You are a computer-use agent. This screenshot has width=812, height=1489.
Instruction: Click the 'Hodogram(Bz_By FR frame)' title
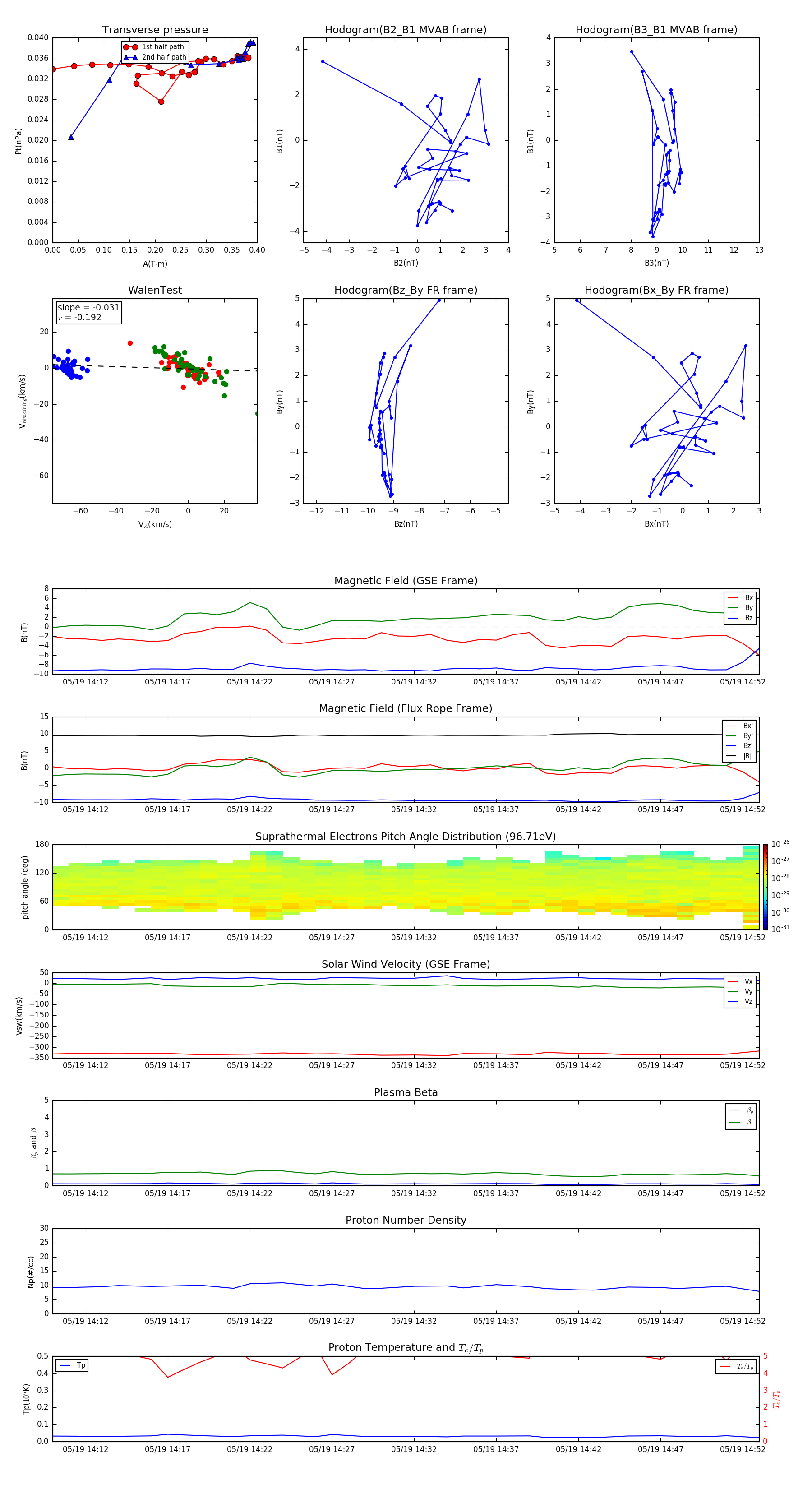pos(406,290)
